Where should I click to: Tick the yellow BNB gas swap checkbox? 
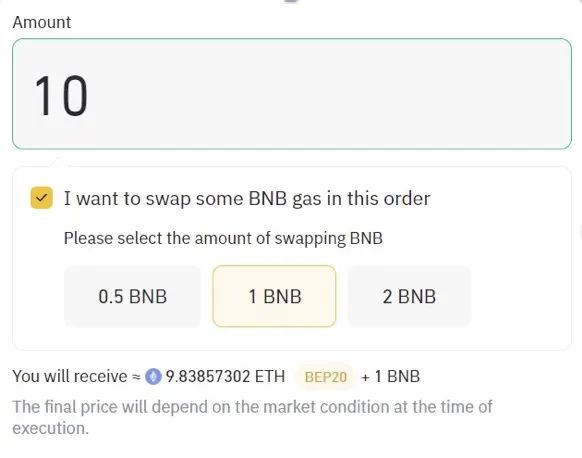coord(42,198)
